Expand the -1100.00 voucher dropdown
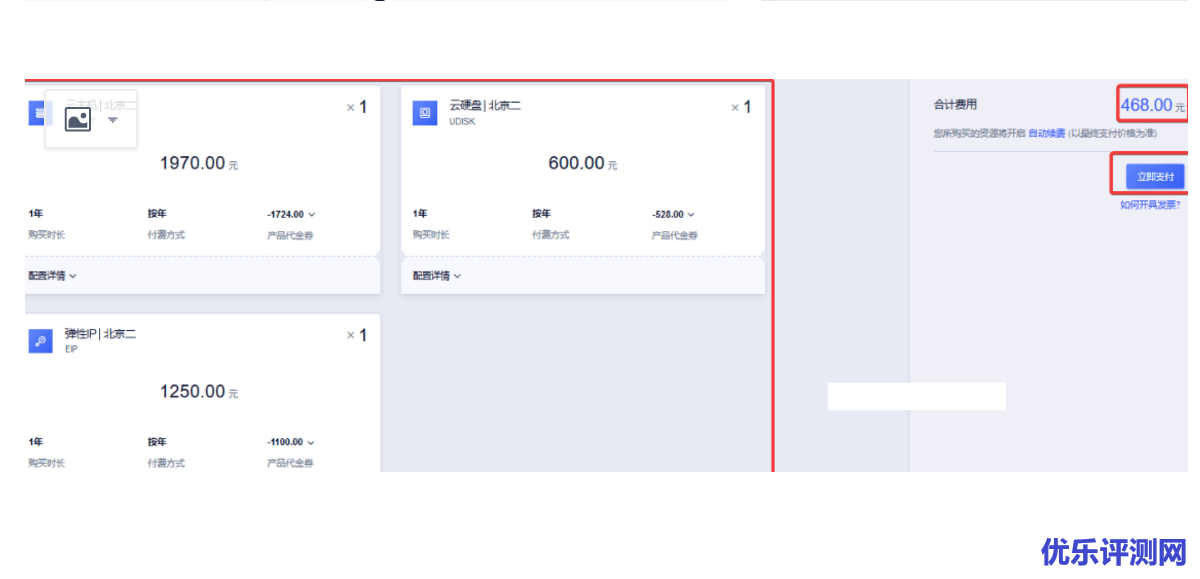The image size is (1200, 579). (x=291, y=442)
